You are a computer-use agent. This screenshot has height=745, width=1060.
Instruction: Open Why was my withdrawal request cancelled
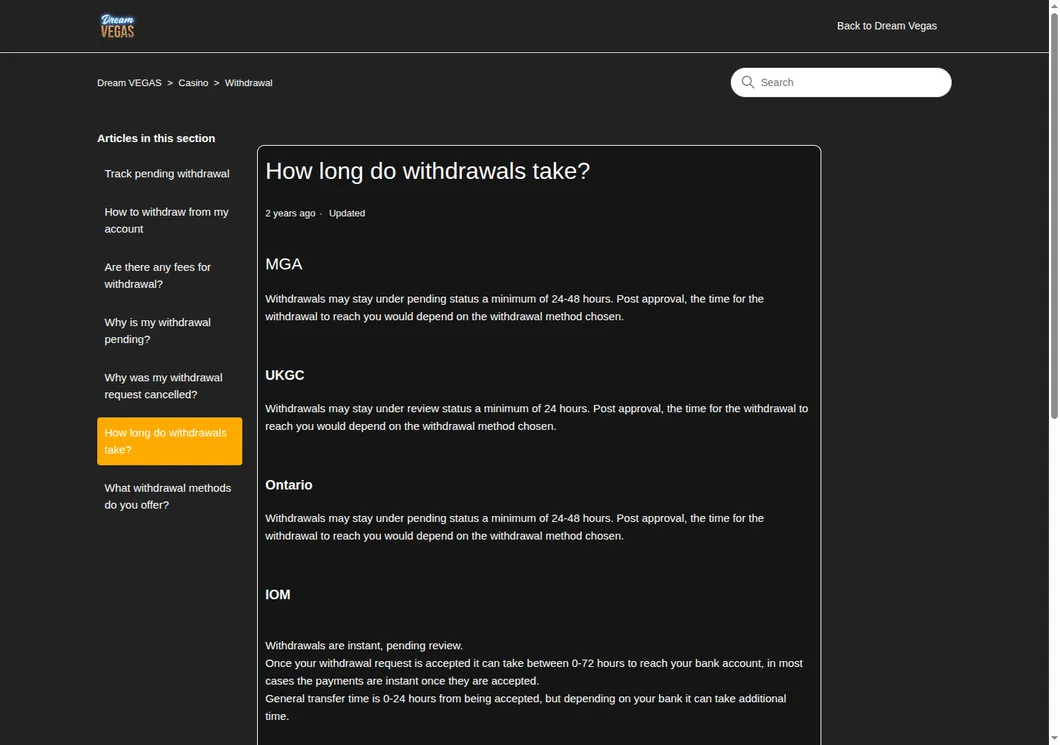pos(169,386)
